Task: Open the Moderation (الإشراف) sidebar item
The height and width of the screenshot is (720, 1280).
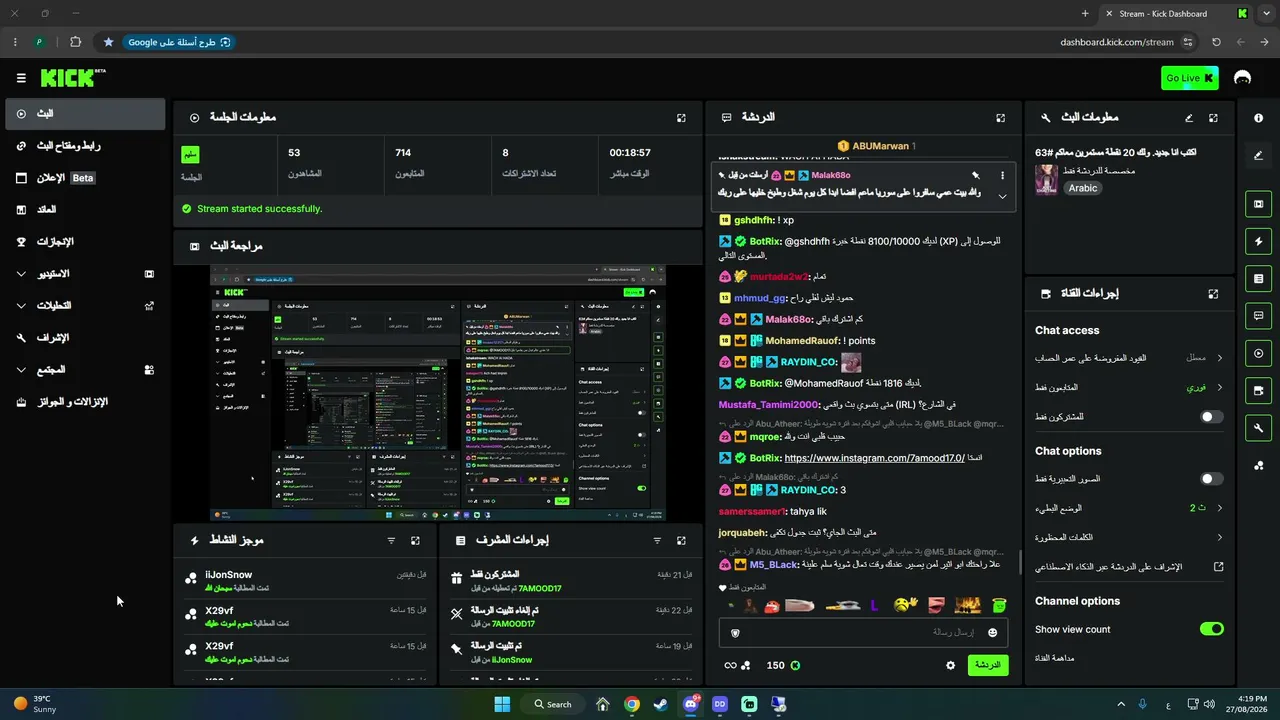Action: click(x=85, y=338)
